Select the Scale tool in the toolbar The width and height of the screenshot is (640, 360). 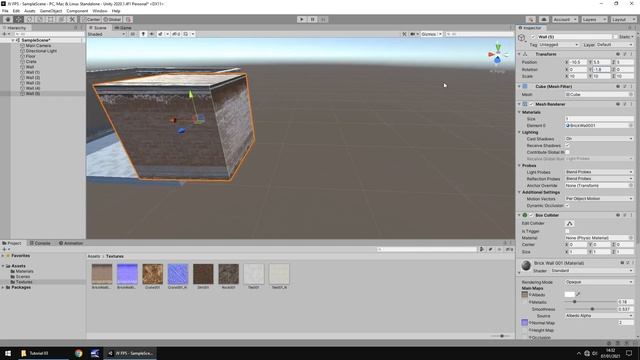click(x=40, y=20)
